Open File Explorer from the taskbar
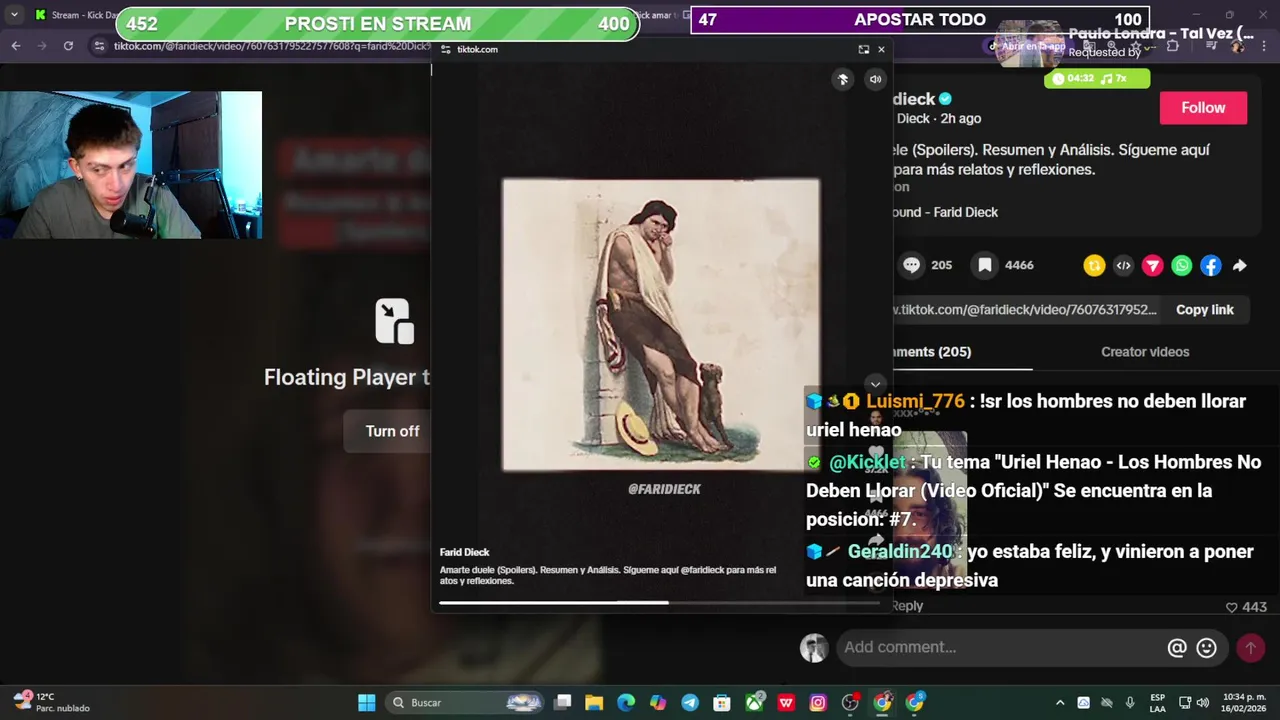1280x720 pixels. pos(594,702)
